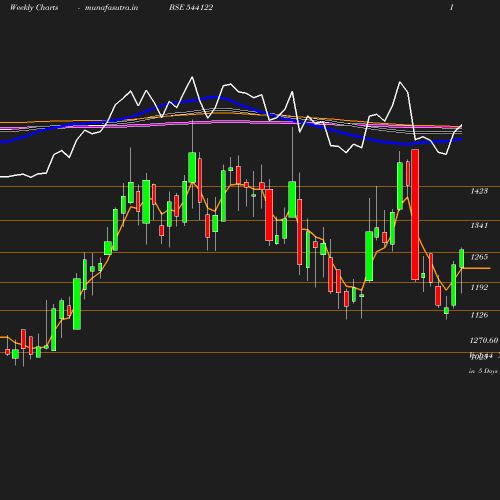This screenshot has width=500, height=500.
Task: Click the 'Weekly Charts' title text
Action: pos(34,7)
